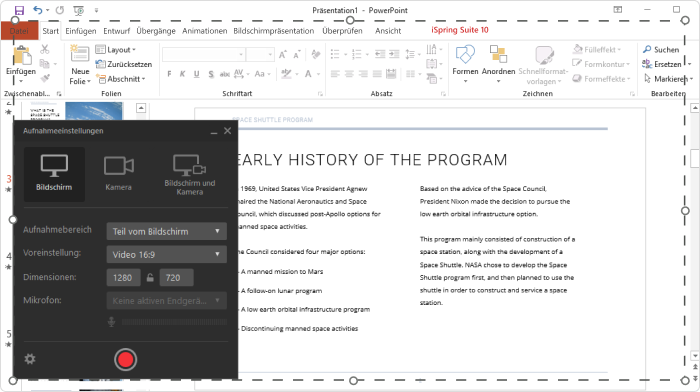Open the Fülleffekt dropdown
Image resolution: width=700 pixels, height=392 pixels.
pyautogui.click(x=597, y=50)
